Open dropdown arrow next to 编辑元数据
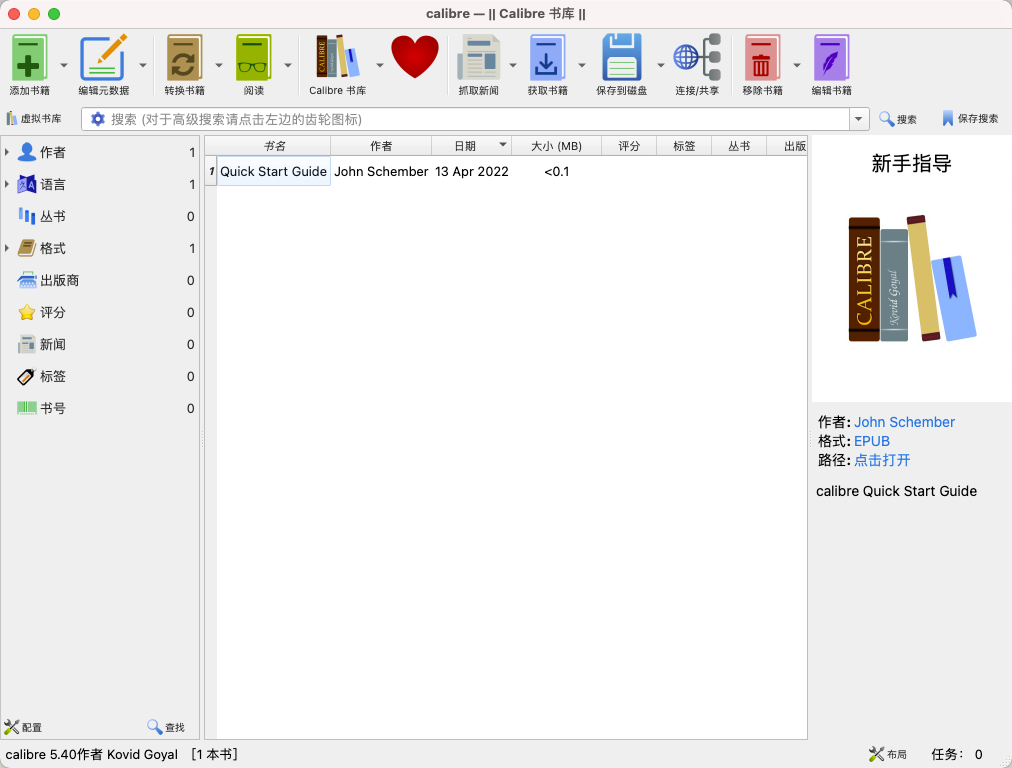Viewport: 1012px width, 768px height. 143,65
